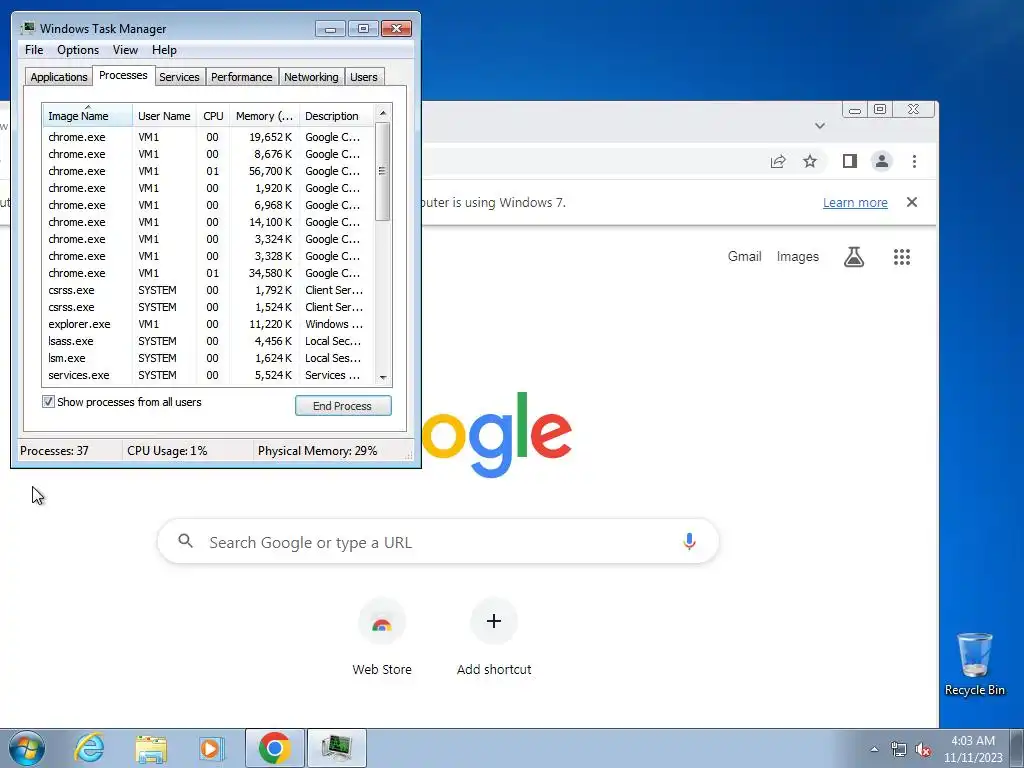Select the services.exe process row
This screenshot has width=1024, height=768.
click(209, 375)
